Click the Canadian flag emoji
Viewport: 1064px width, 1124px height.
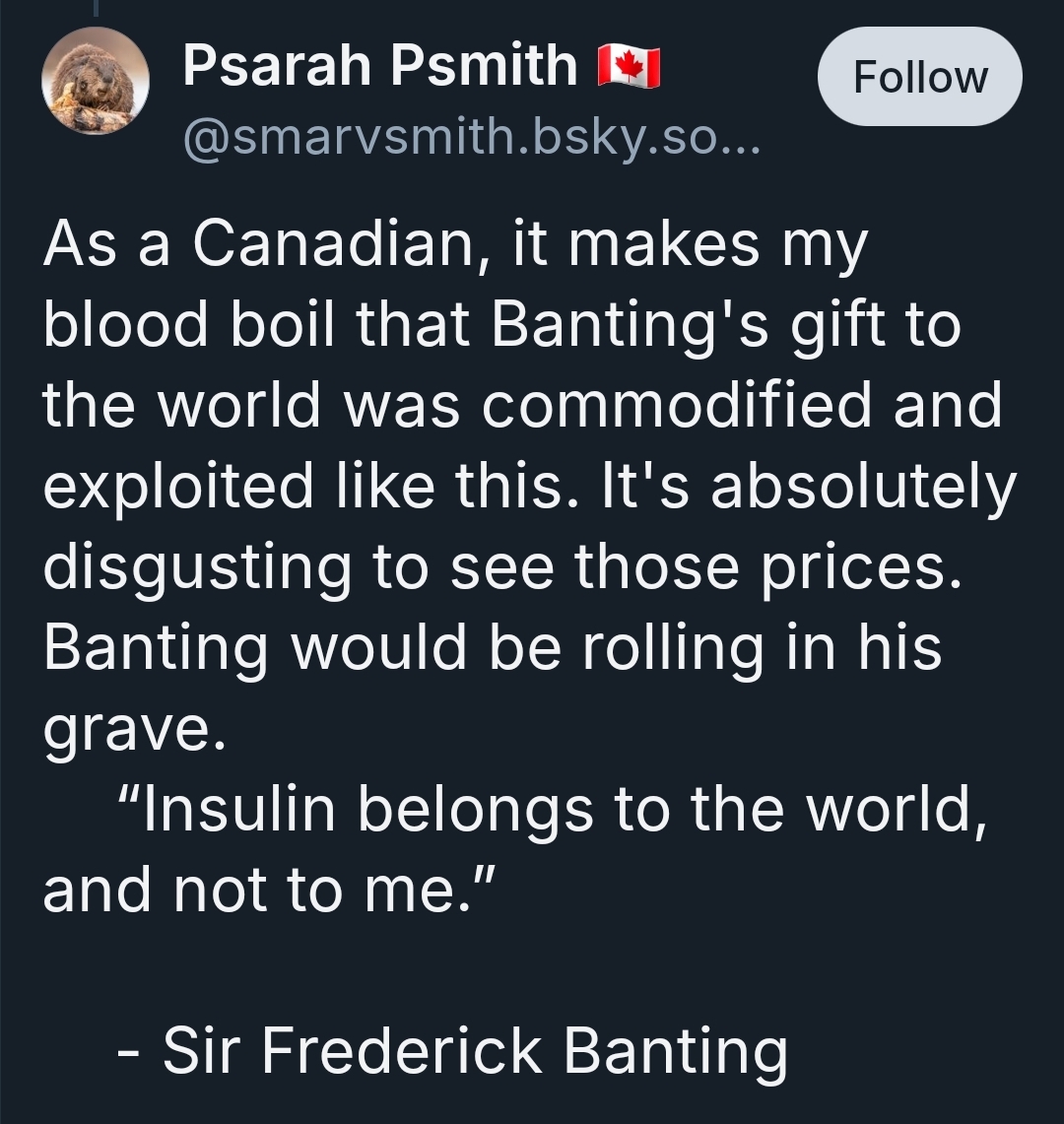click(x=629, y=68)
